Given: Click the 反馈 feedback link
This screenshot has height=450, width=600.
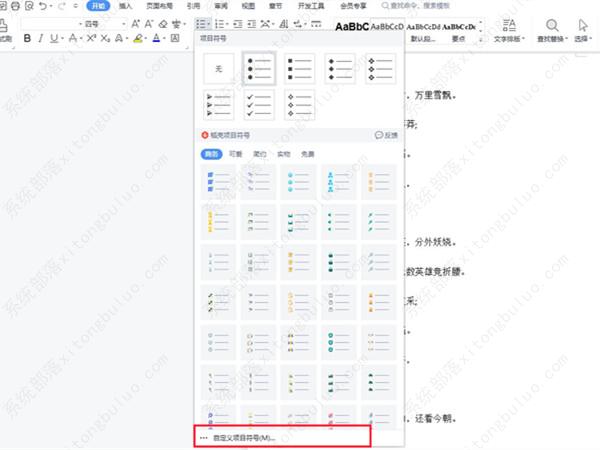Looking at the screenshot, I should click(x=386, y=134).
